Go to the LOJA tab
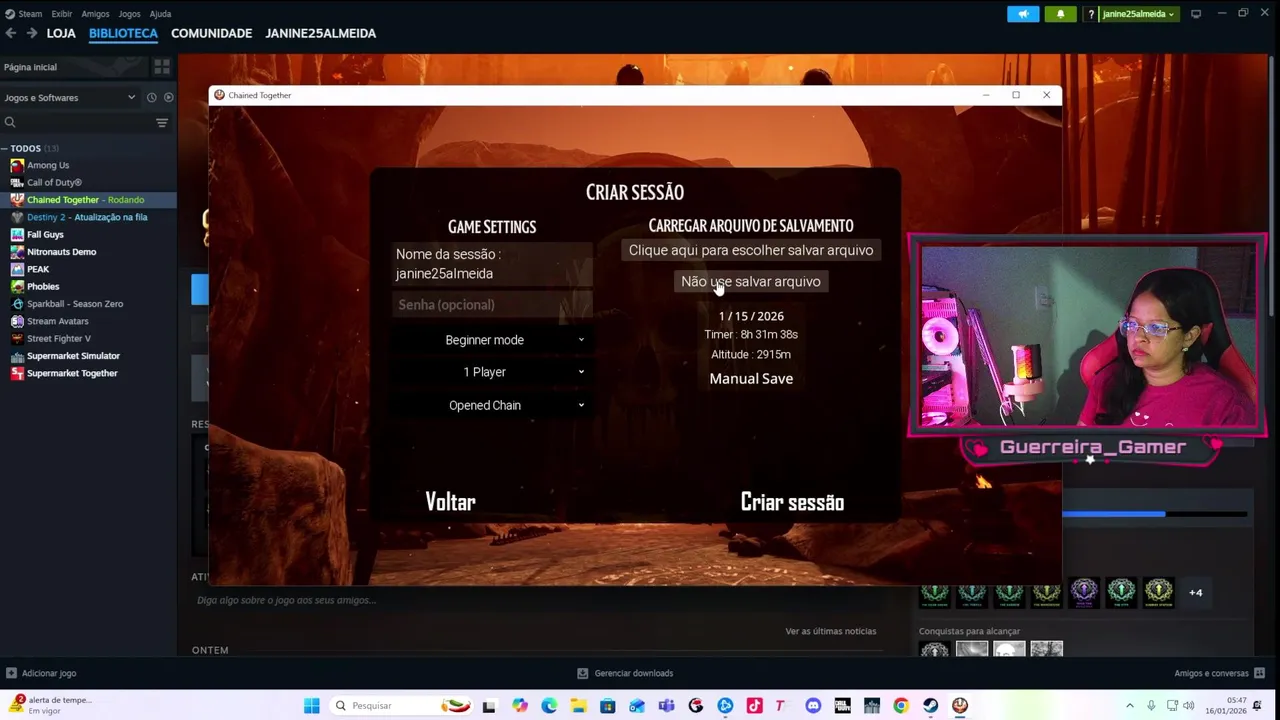 pos(61,33)
